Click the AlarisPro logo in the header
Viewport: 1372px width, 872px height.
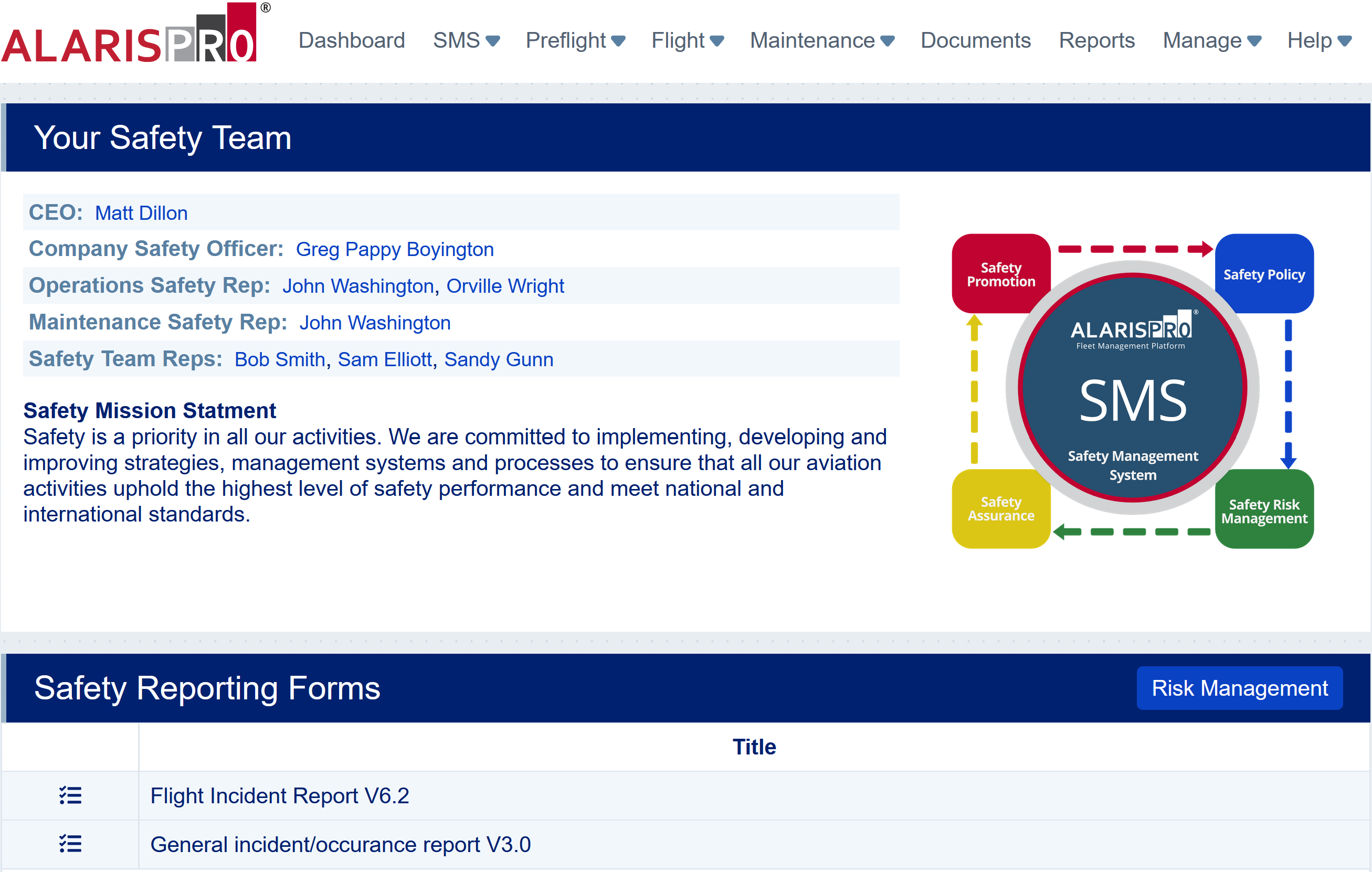click(x=135, y=33)
